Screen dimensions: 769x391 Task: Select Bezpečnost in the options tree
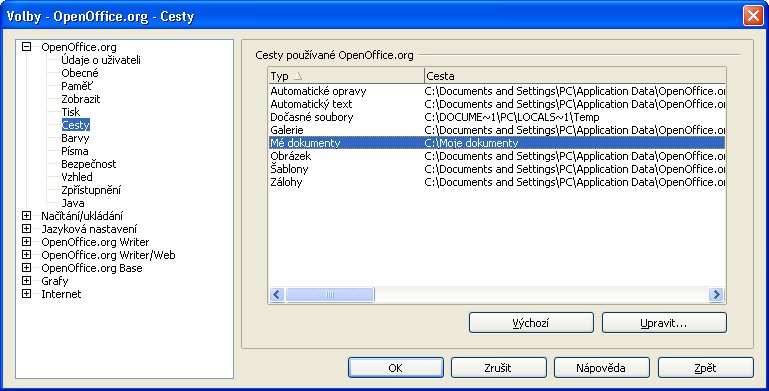click(x=89, y=164)
